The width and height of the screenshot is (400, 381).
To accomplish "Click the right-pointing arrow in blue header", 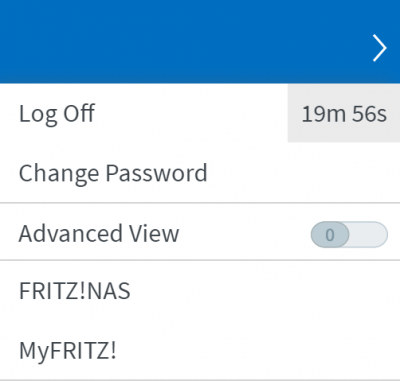I will (379, 48).
